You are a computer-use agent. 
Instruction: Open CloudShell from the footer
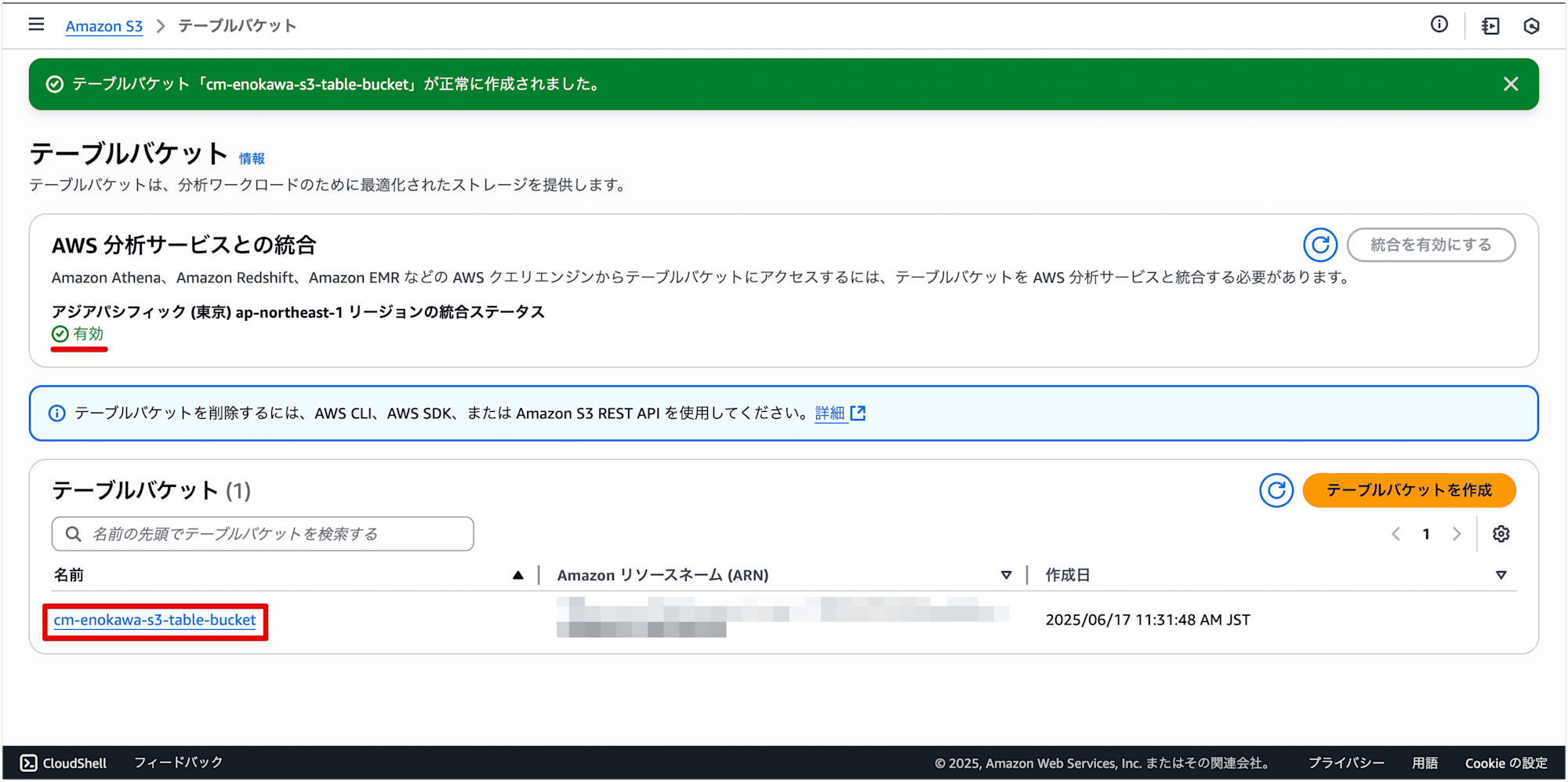tap(64, 763)
